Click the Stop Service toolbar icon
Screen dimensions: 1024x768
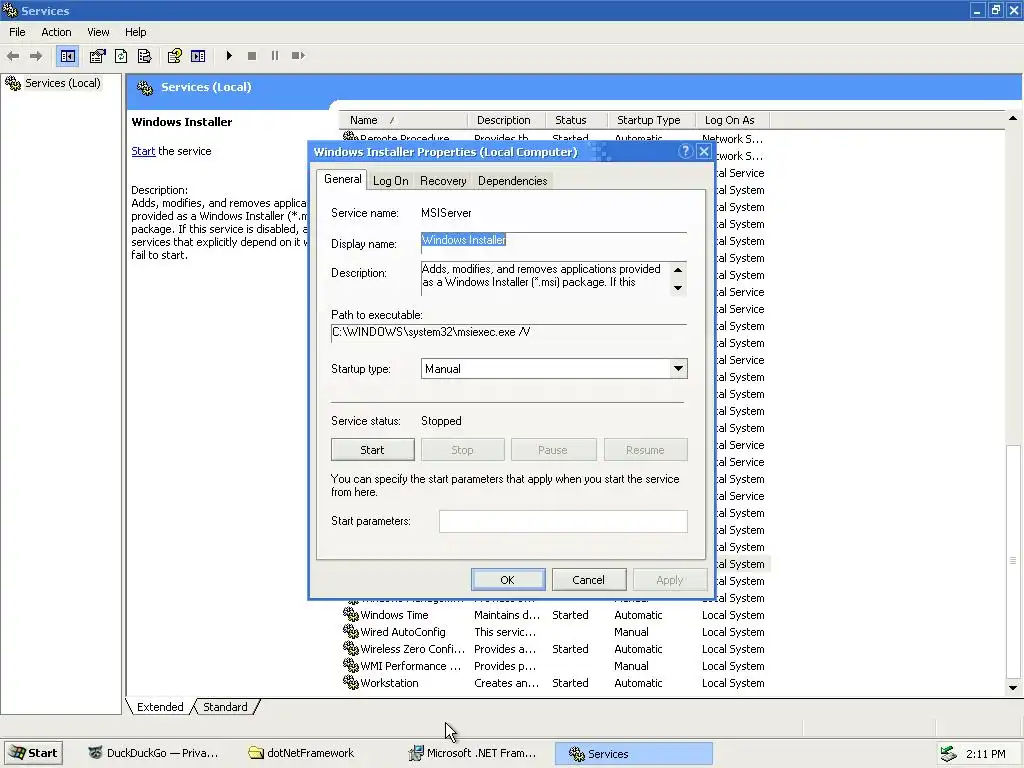click(x=252, y=56)
